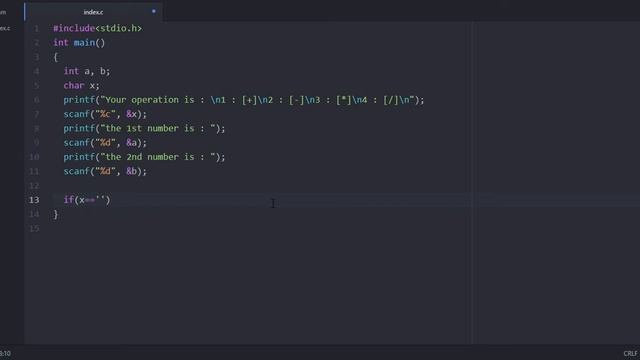Click the unsaved-changes dot on index.c tab
The image size is (640, 360).
pos(154,11)
